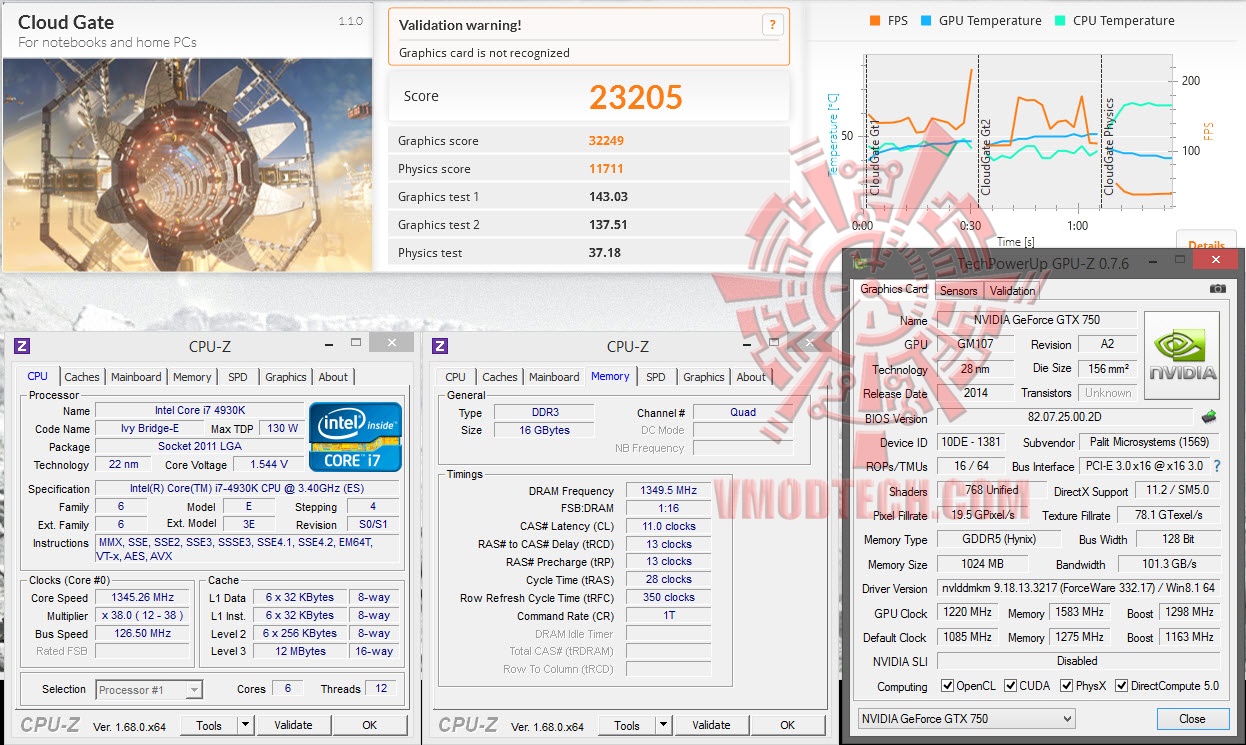This screenshot has height=745, width=1246.
Task: Open the Tools dropdown arrow in the memory CPU-Z window
Action: (664, 725)
